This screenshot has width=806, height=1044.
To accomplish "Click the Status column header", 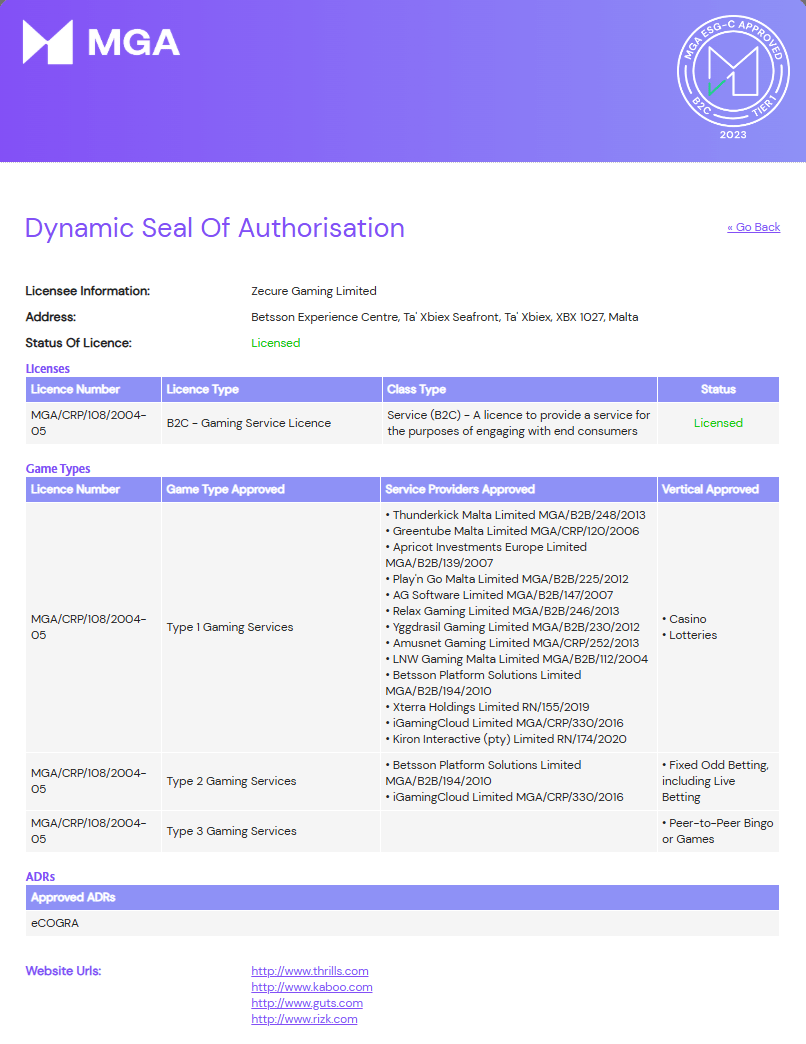I will [718, 390].
